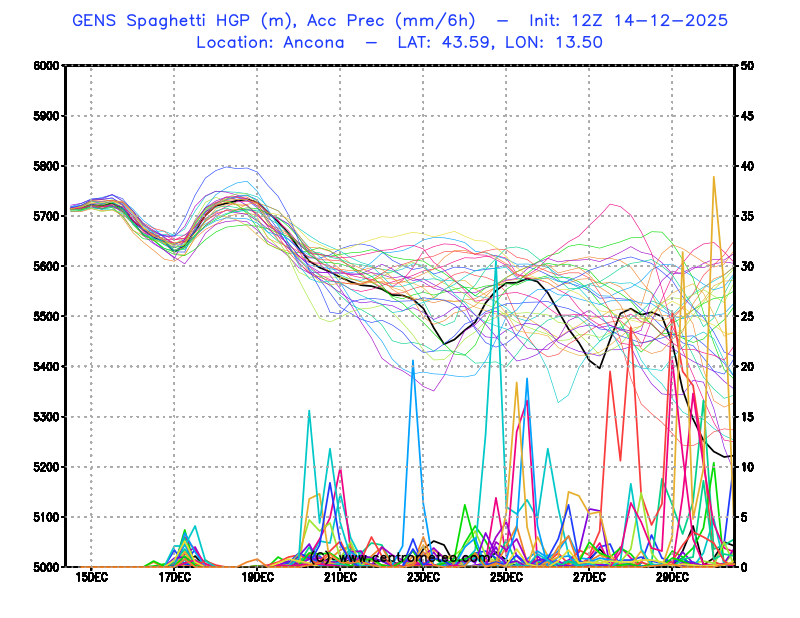Click the 23DEC date tick label
Screen dimensions: 800x618
tap(423, 578)
